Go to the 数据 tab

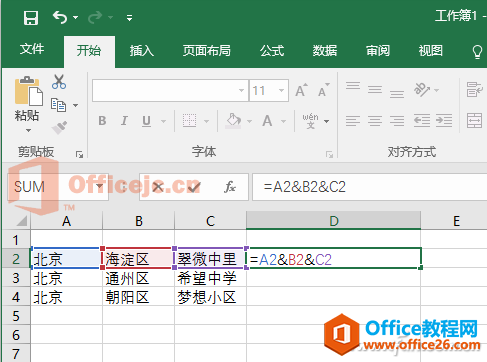pos(325,51)
